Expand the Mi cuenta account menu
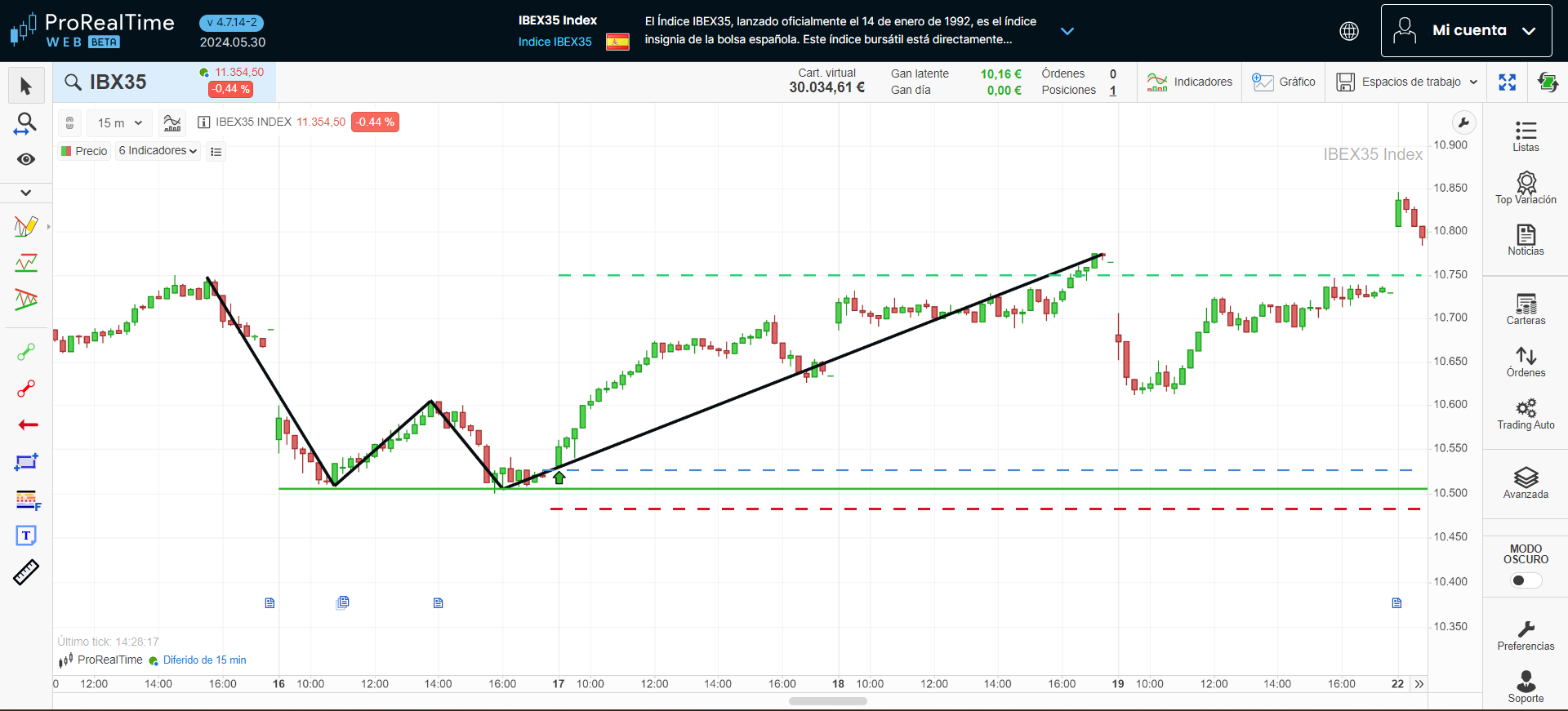Viewport: 1568px width, 711px height. click(x=1466, y=31)
